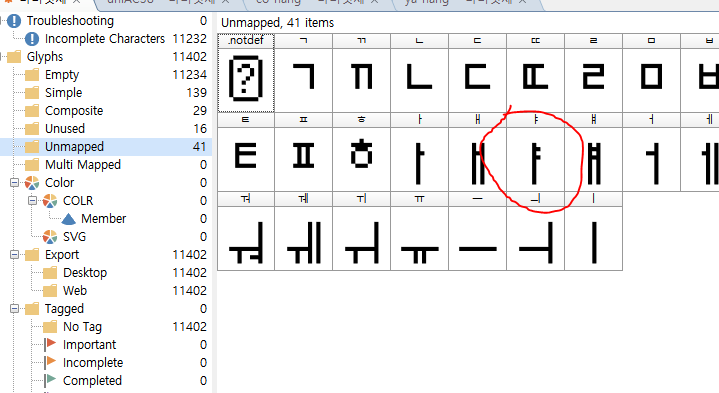Select the ㅟ glyph cell

(362, 232)
